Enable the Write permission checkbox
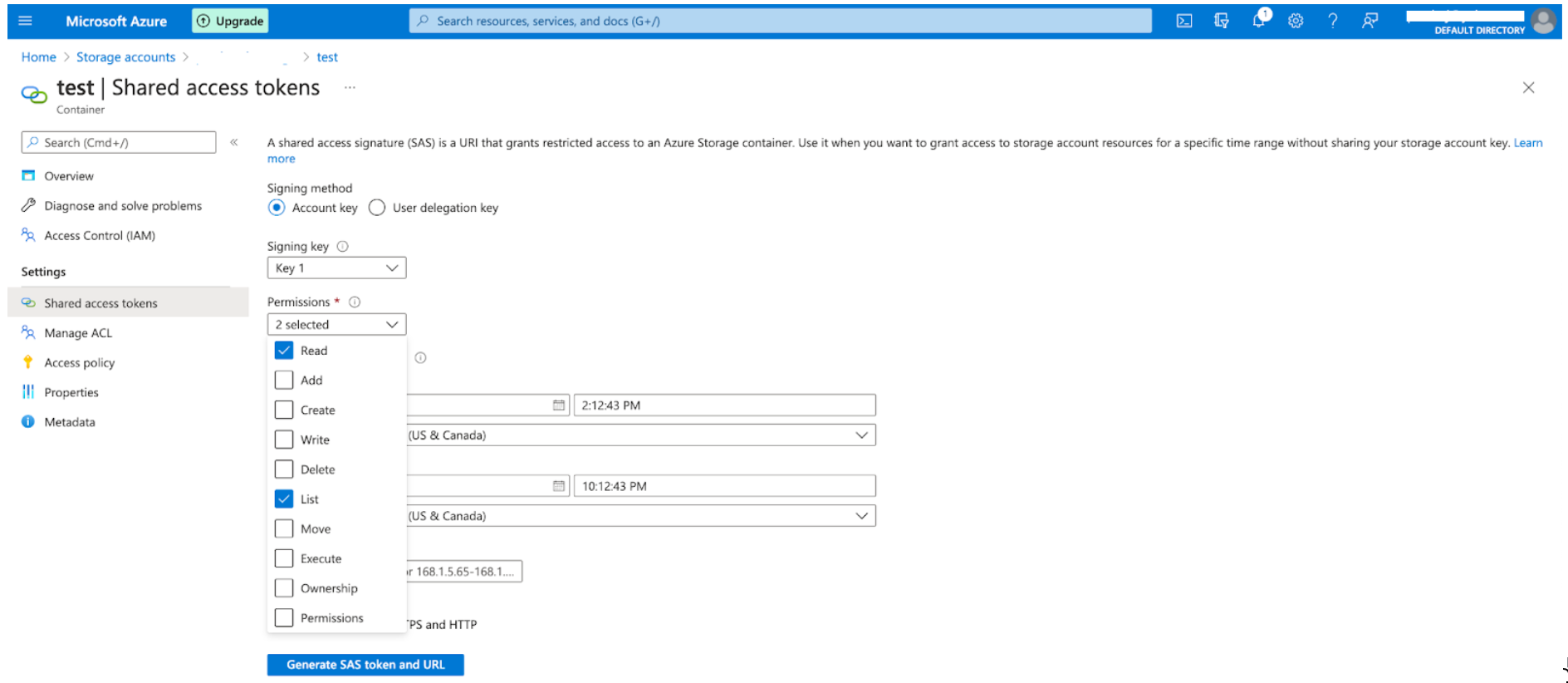The height and width of the screenshot is (683, 1568). click(284, 440)
